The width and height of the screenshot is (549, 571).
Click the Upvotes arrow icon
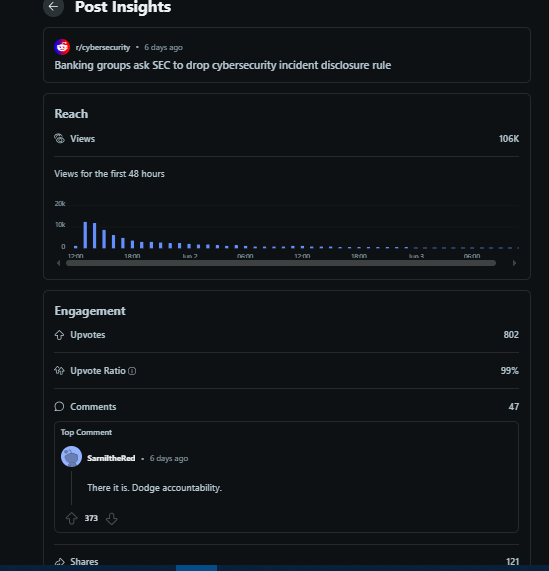(59, 335)
